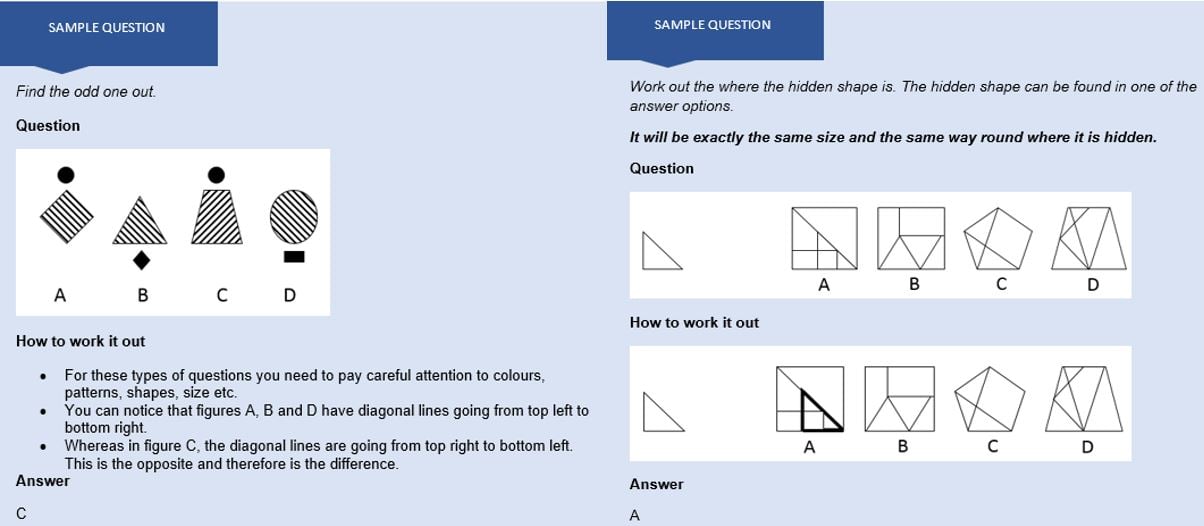1204x526 pixels.
Task: Click the bold highlighted triangle in the solution
Action: [x=818, y=410]
